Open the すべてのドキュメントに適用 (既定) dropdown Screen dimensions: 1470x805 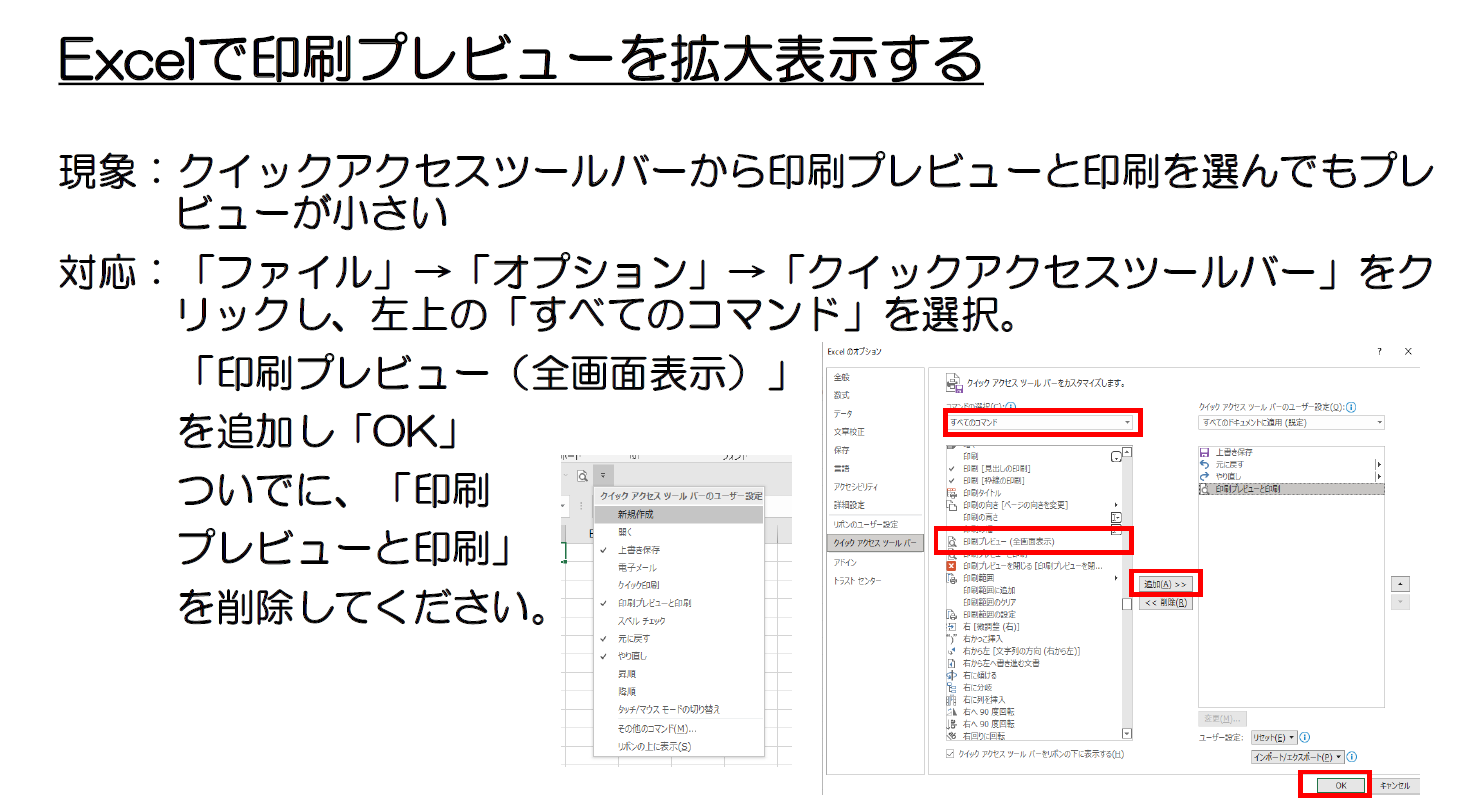click(1291, 422)
